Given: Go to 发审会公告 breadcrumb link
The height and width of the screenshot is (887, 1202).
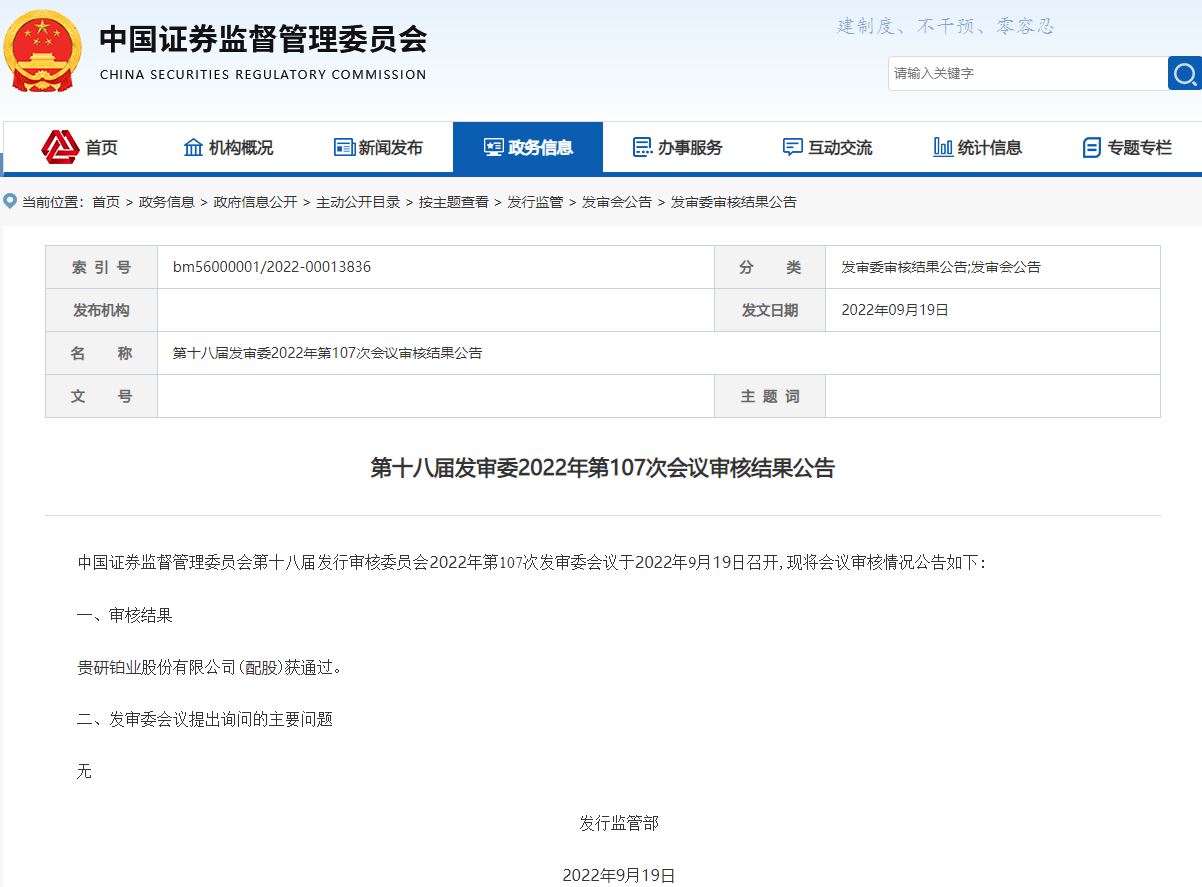Looking at the screenshot, I should click(617, 202).
